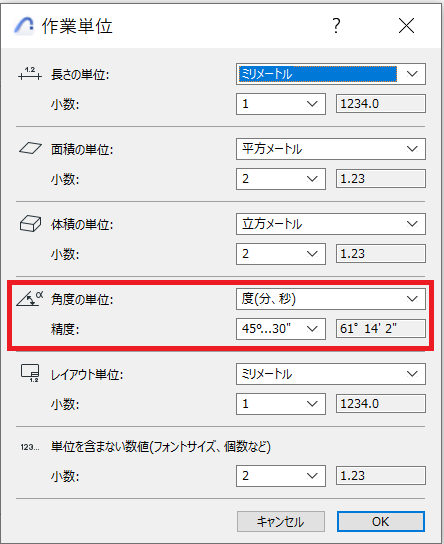444x544 pixels.
Task: Open the レイアウト単位 ミリメートル dropdown
Action: coord(331,374)
